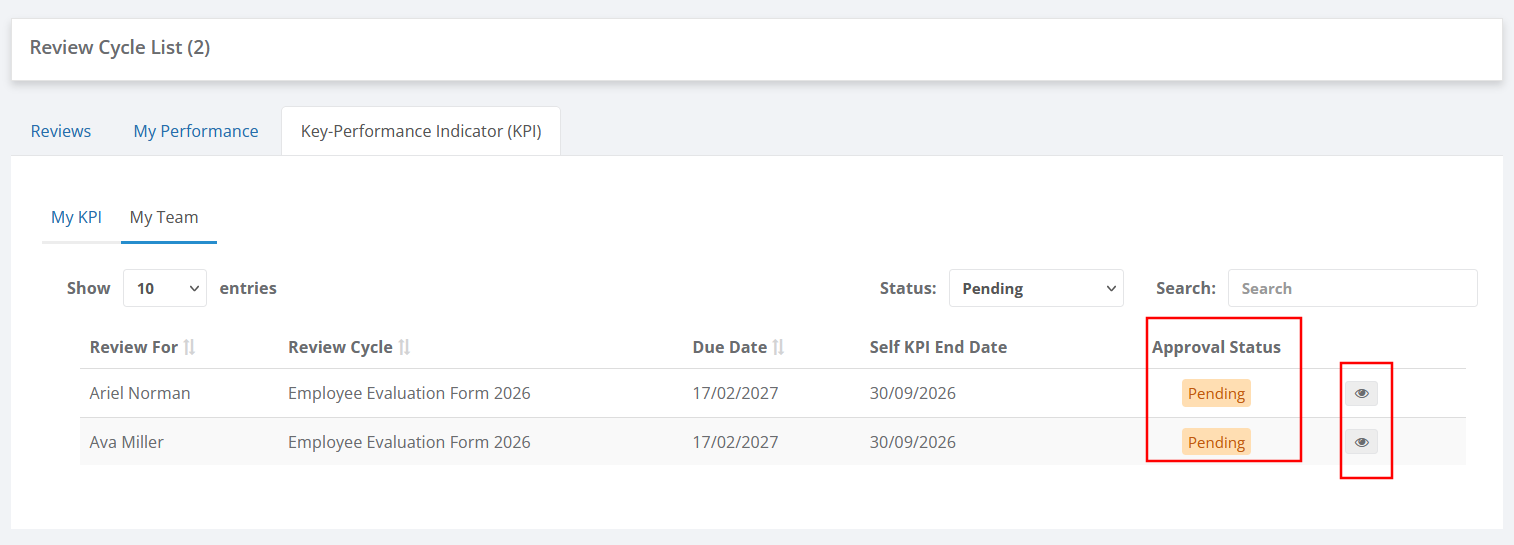Viewport: 1514px width, 545px height.
Task: Open the Show entries dropdown
Action: click(x=165, y=288)
